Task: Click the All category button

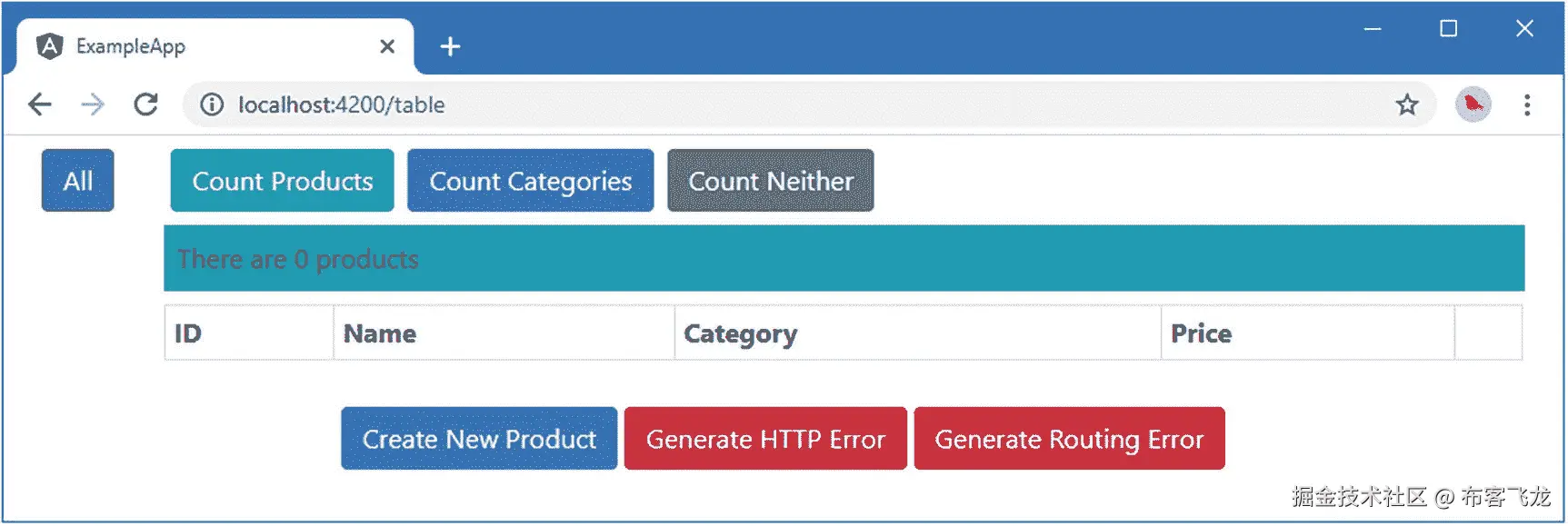Action: pos(78,181)
